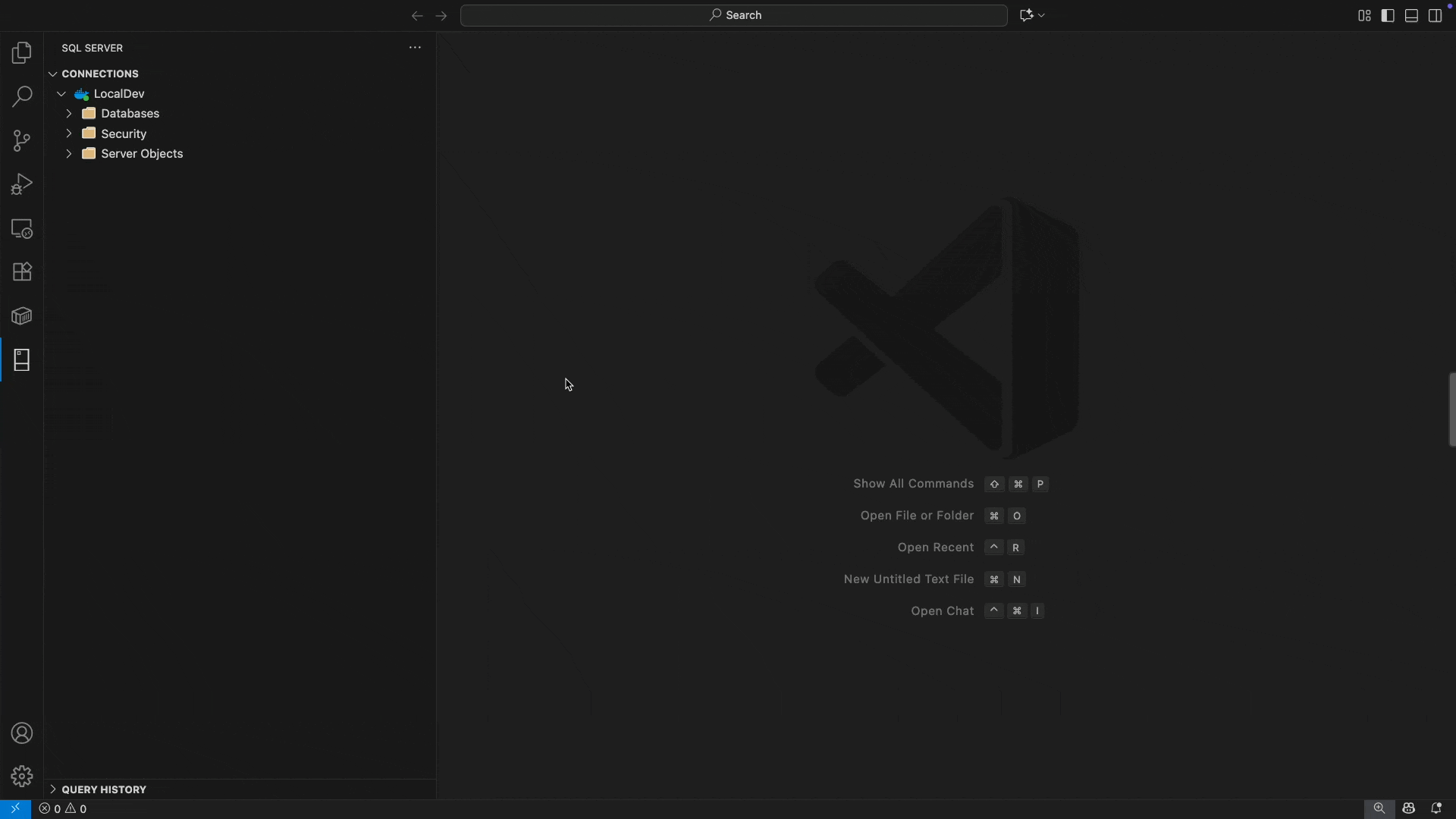Expand the Query History section
The image size is (1456, 819).
point(103,789)
